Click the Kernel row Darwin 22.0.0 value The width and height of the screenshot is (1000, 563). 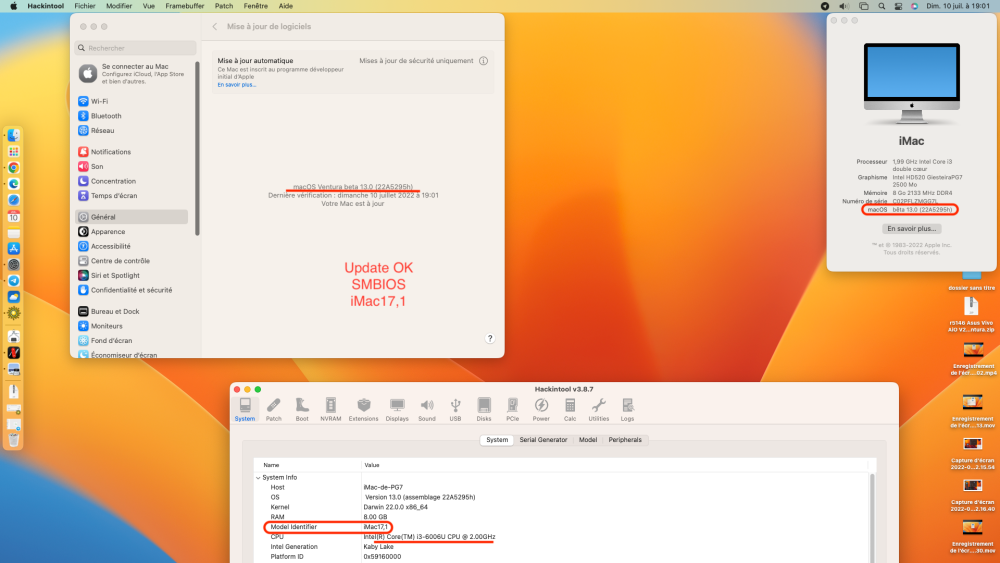(395, 508)
